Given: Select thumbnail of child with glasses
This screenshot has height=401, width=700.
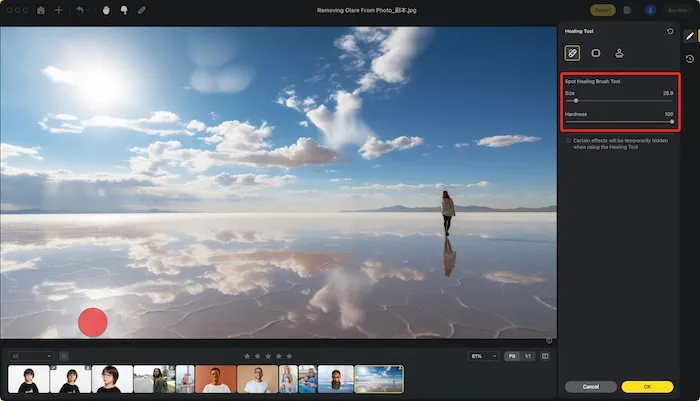Looking at the screenshot, I should [112, 379].
